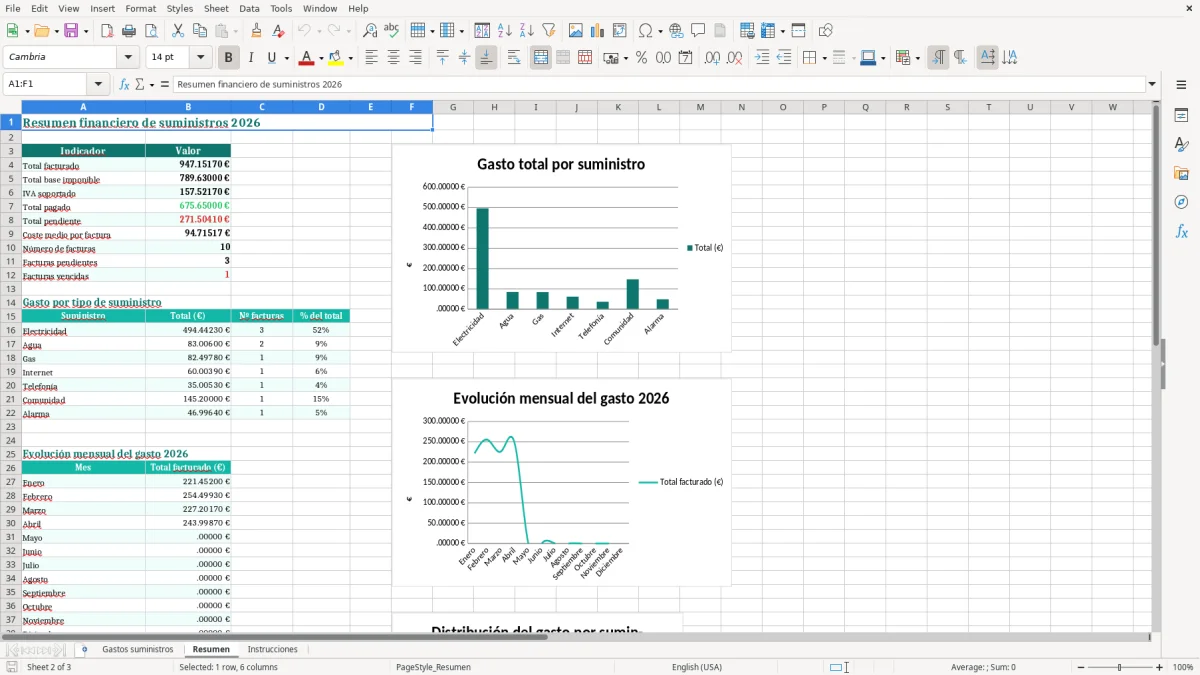Sort the data in descending order
The height and width of the screenshot is (675, 1200).
tap(526, 31)
